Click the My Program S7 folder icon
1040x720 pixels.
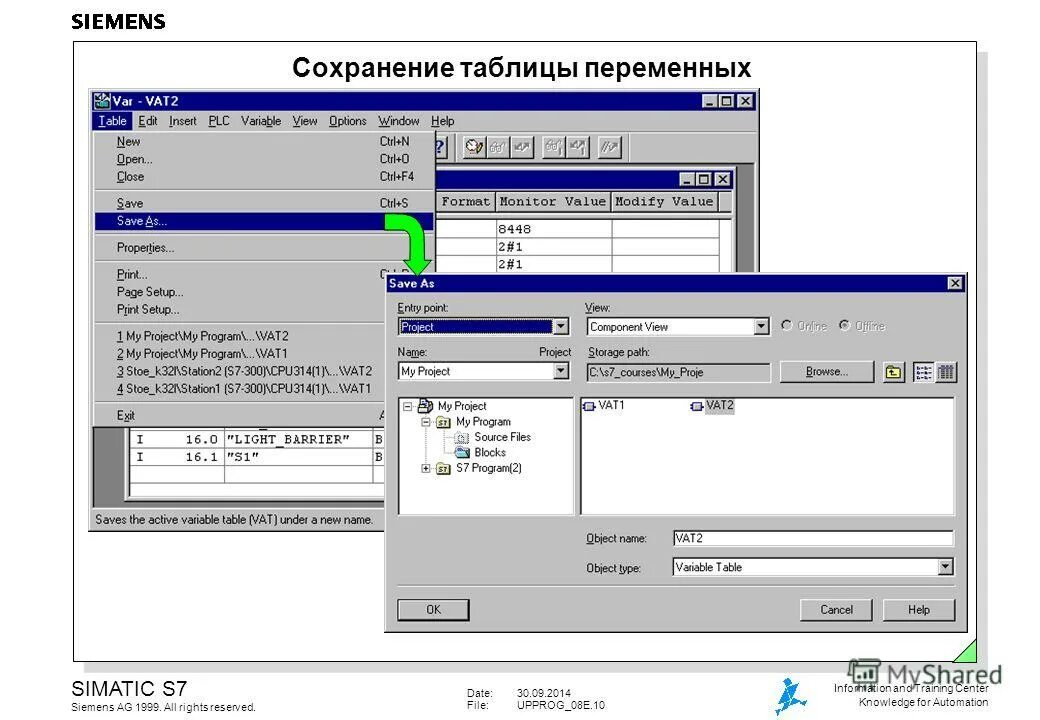tap(443, 422)
